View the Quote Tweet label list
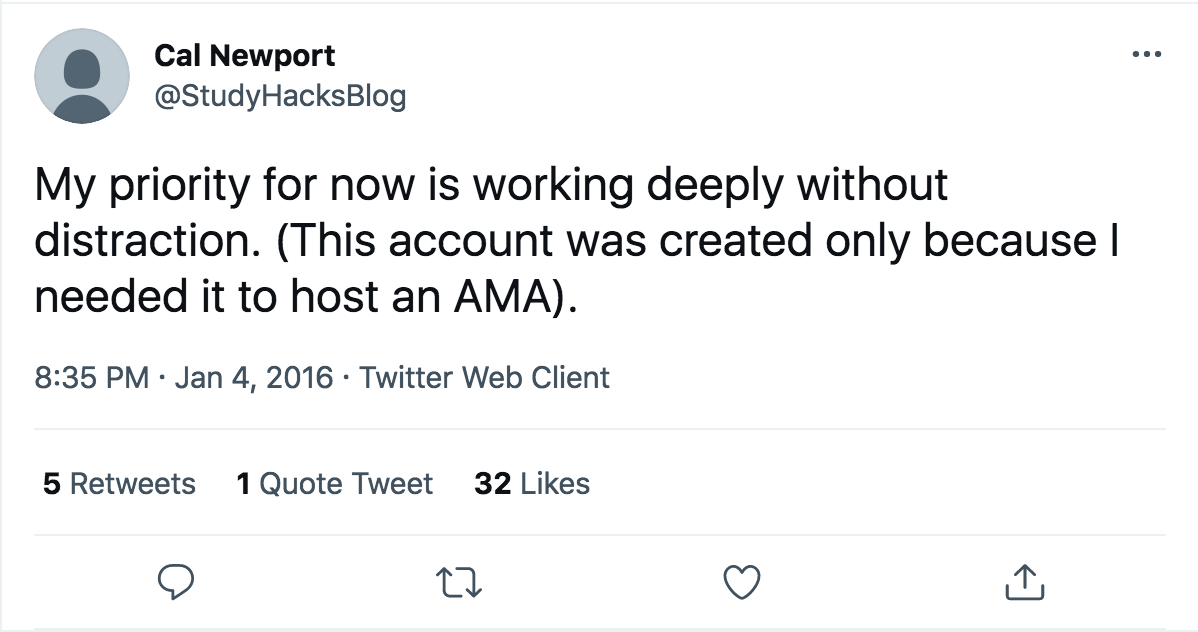This screenshot has height=632, width=1198. coord(346,484)
